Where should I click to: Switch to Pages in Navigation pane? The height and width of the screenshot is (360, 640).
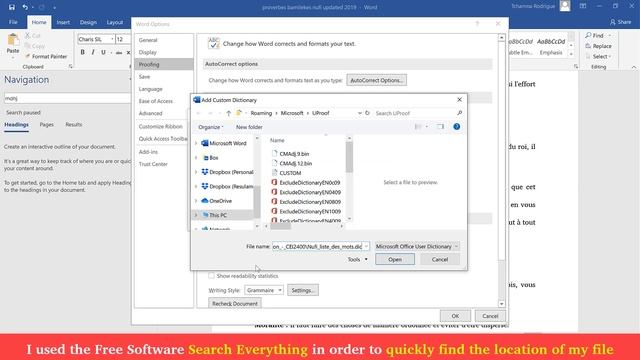47,124
